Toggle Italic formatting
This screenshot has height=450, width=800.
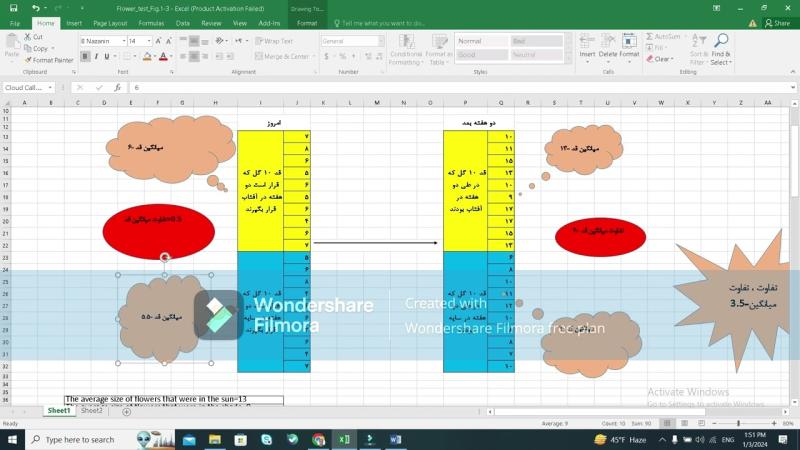96,56
